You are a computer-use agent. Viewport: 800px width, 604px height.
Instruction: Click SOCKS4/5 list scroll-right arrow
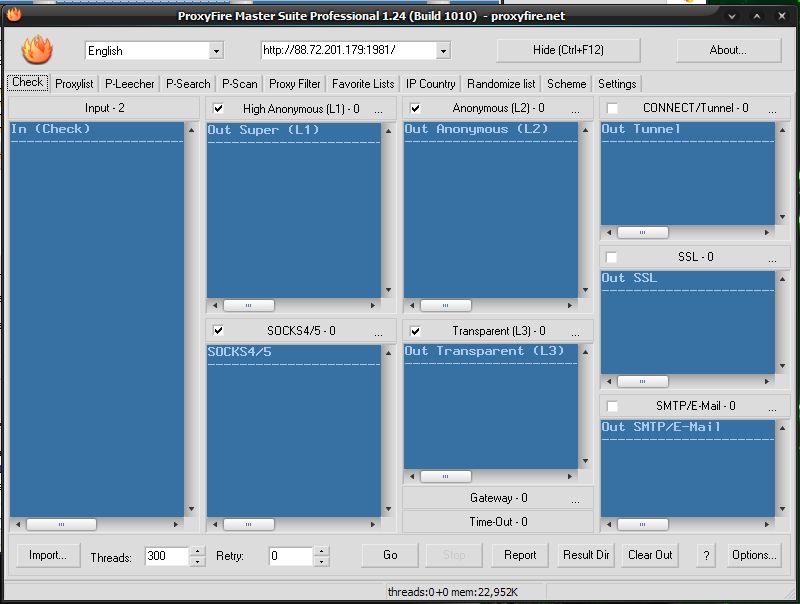pos(373,524)
